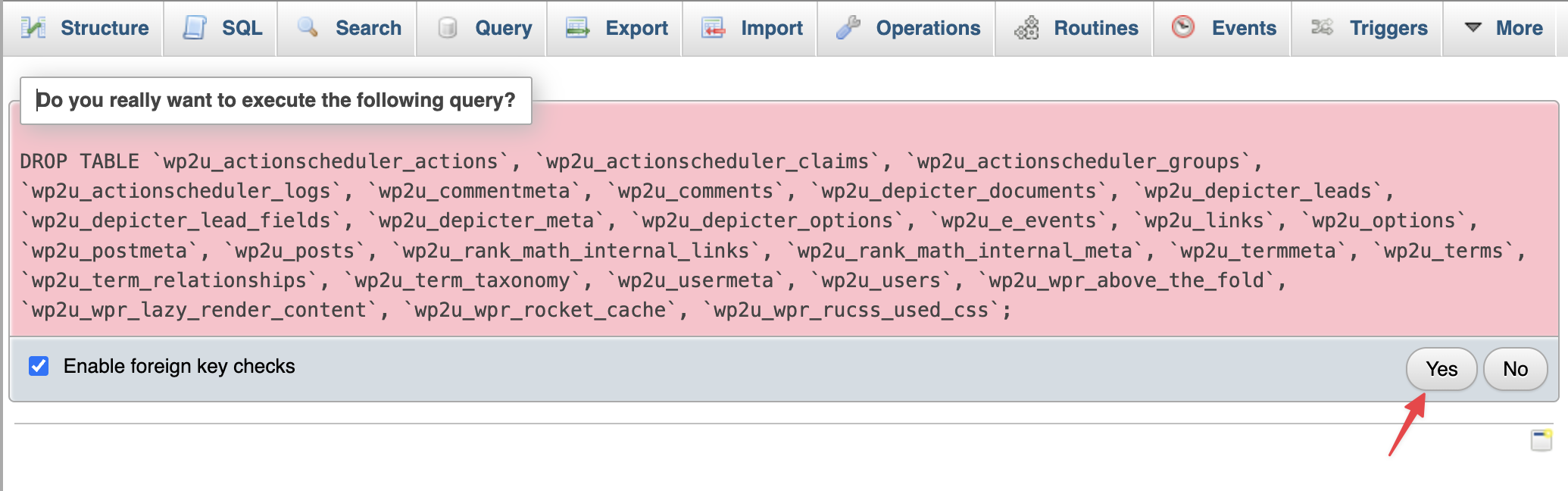Expand the More dropdown menu

(x=1504, y=28)
